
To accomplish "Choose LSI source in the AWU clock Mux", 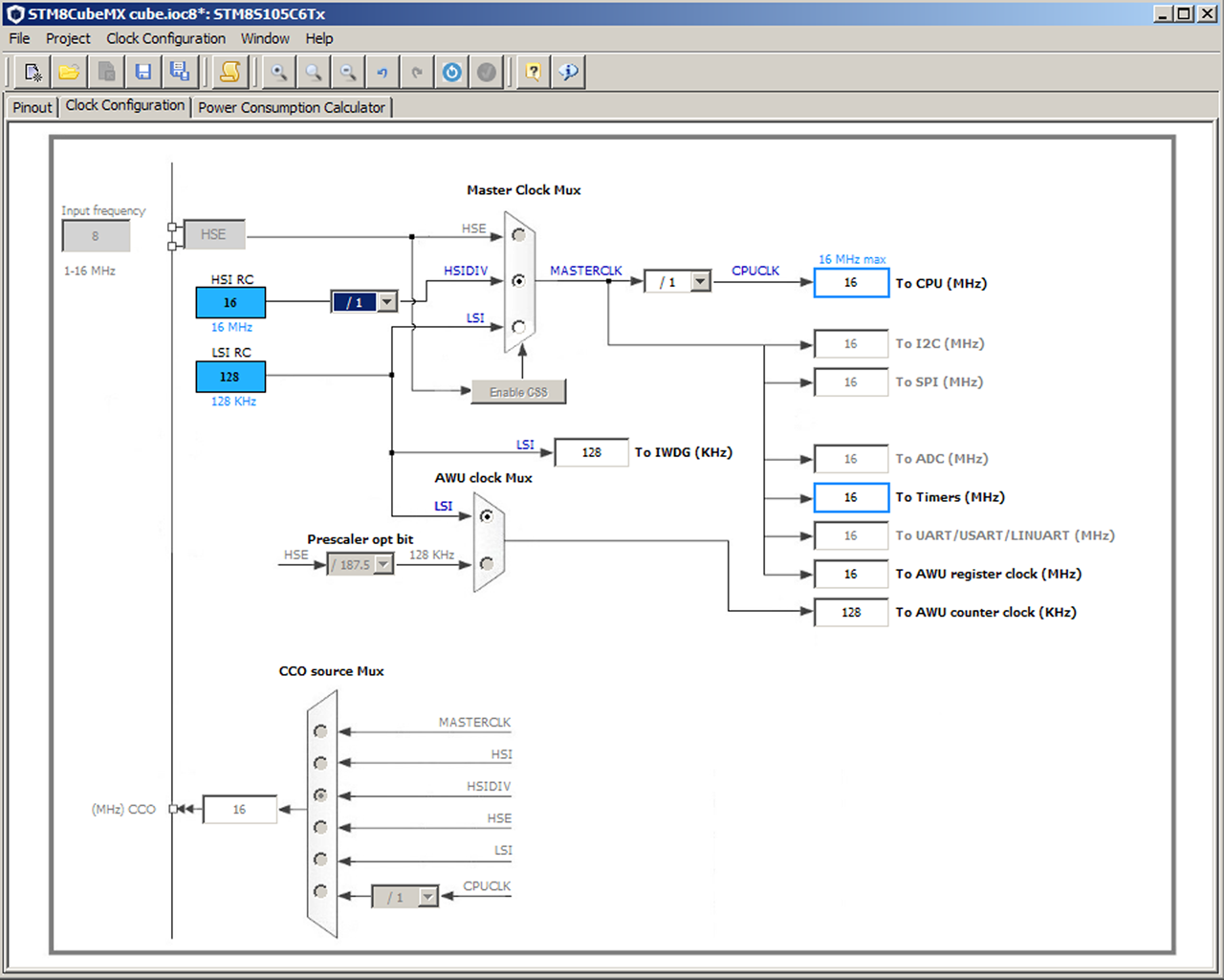I will [487, 516].
